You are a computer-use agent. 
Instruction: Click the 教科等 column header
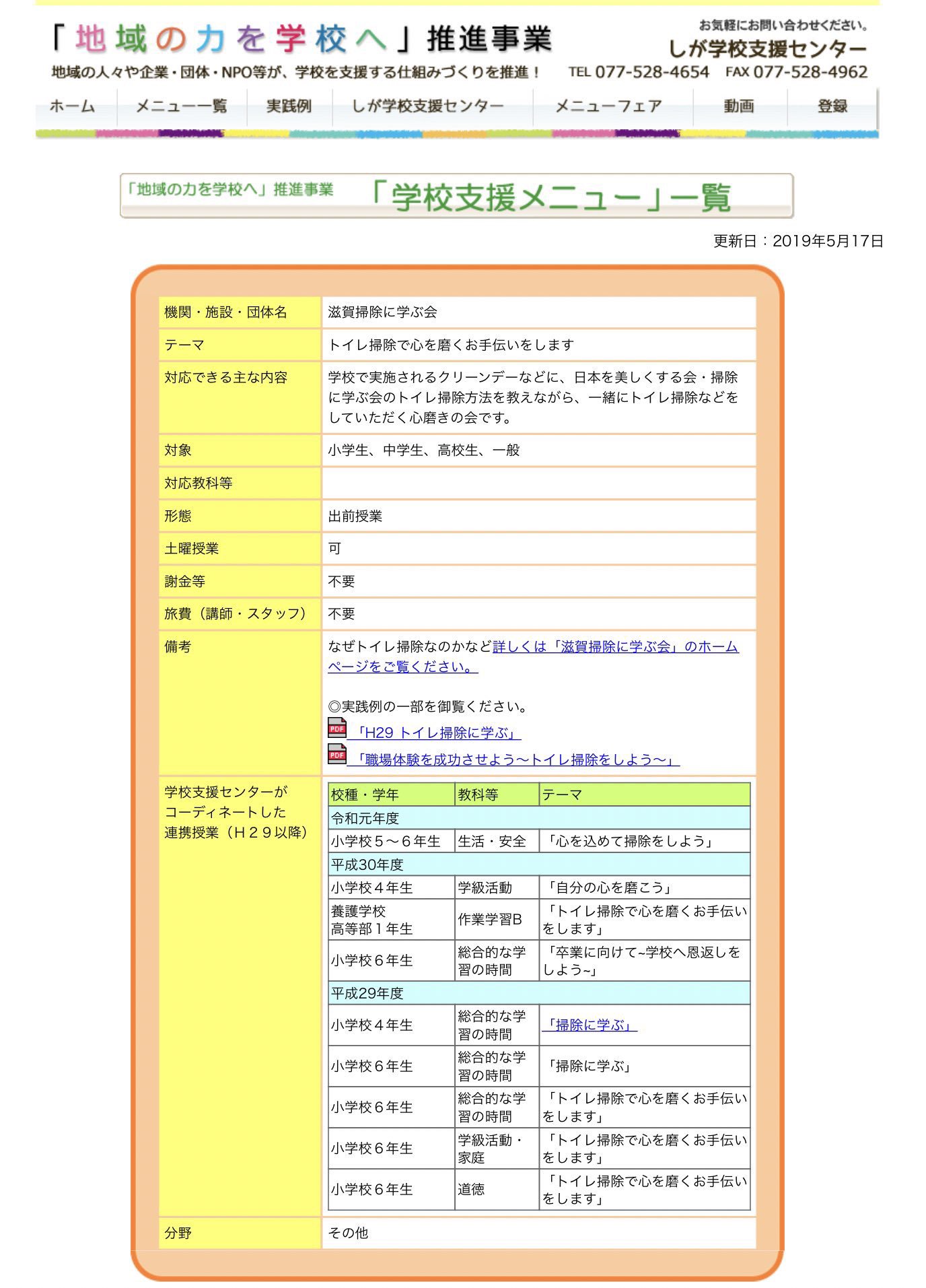[x=497, y=795]
